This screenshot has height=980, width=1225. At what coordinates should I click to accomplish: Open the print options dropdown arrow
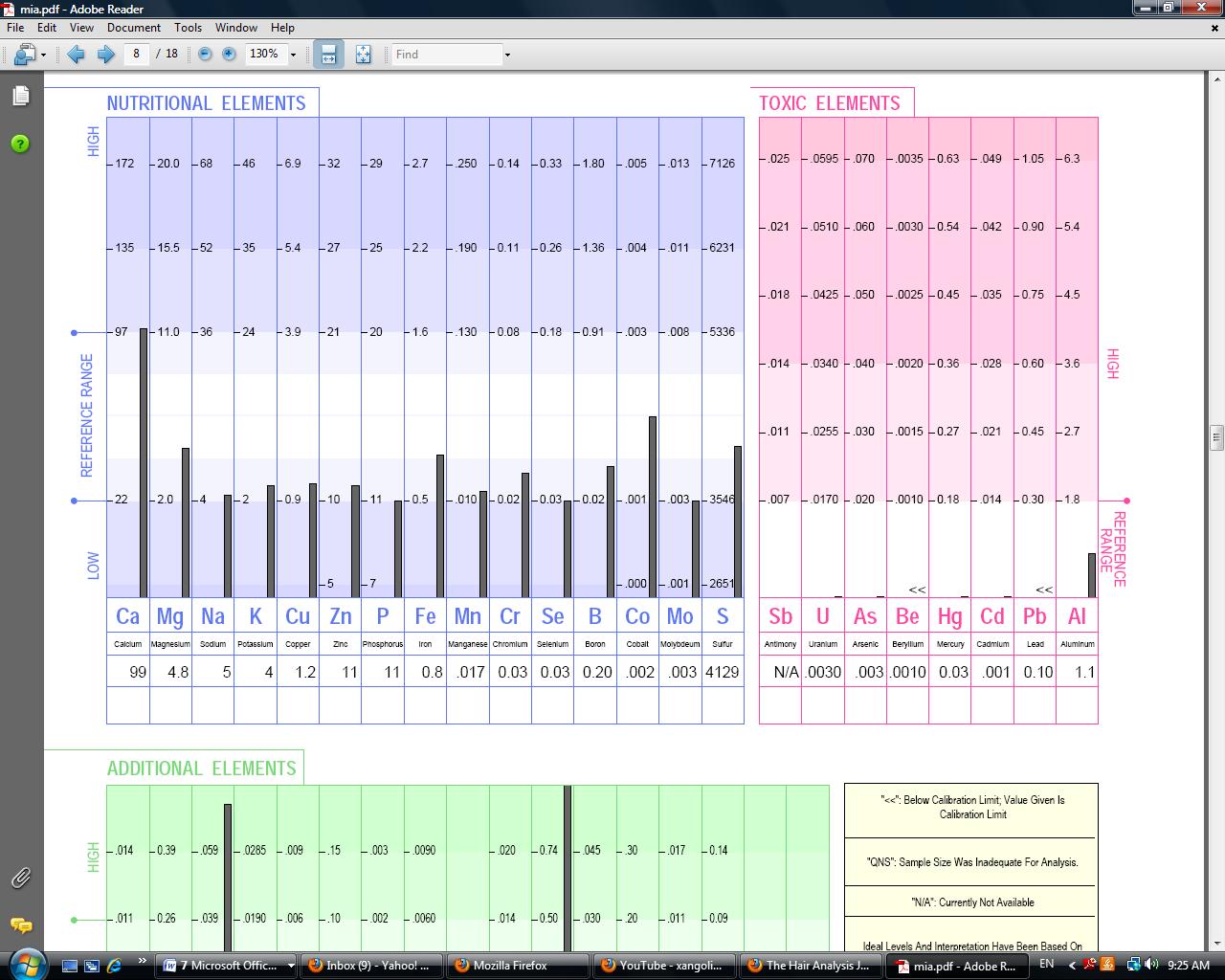[x=43, y=55]
